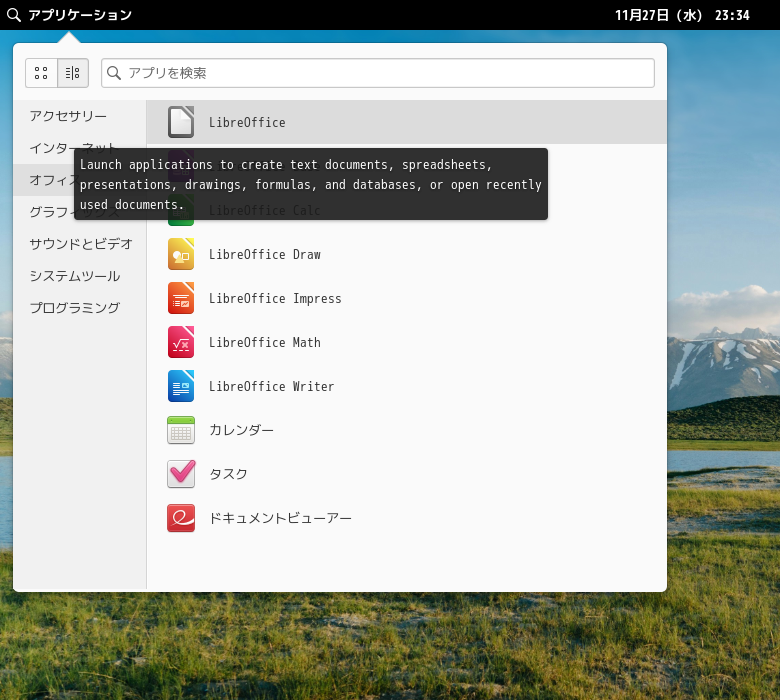Launch LibreOffice Draw from its icon
This screenshot has width=780, height=700.
[181, 254]
